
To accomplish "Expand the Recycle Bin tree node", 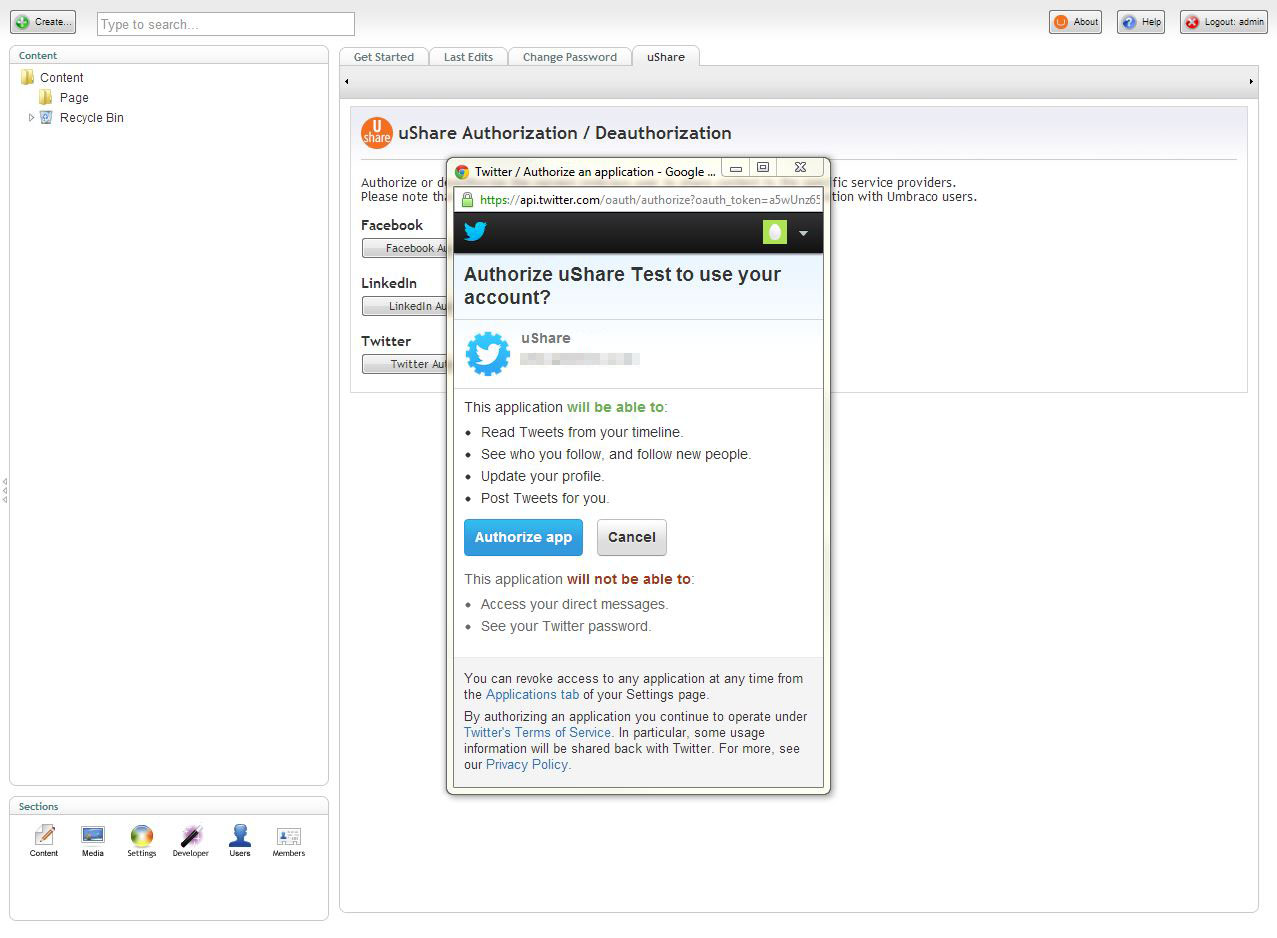I will [x=31, y=117].
